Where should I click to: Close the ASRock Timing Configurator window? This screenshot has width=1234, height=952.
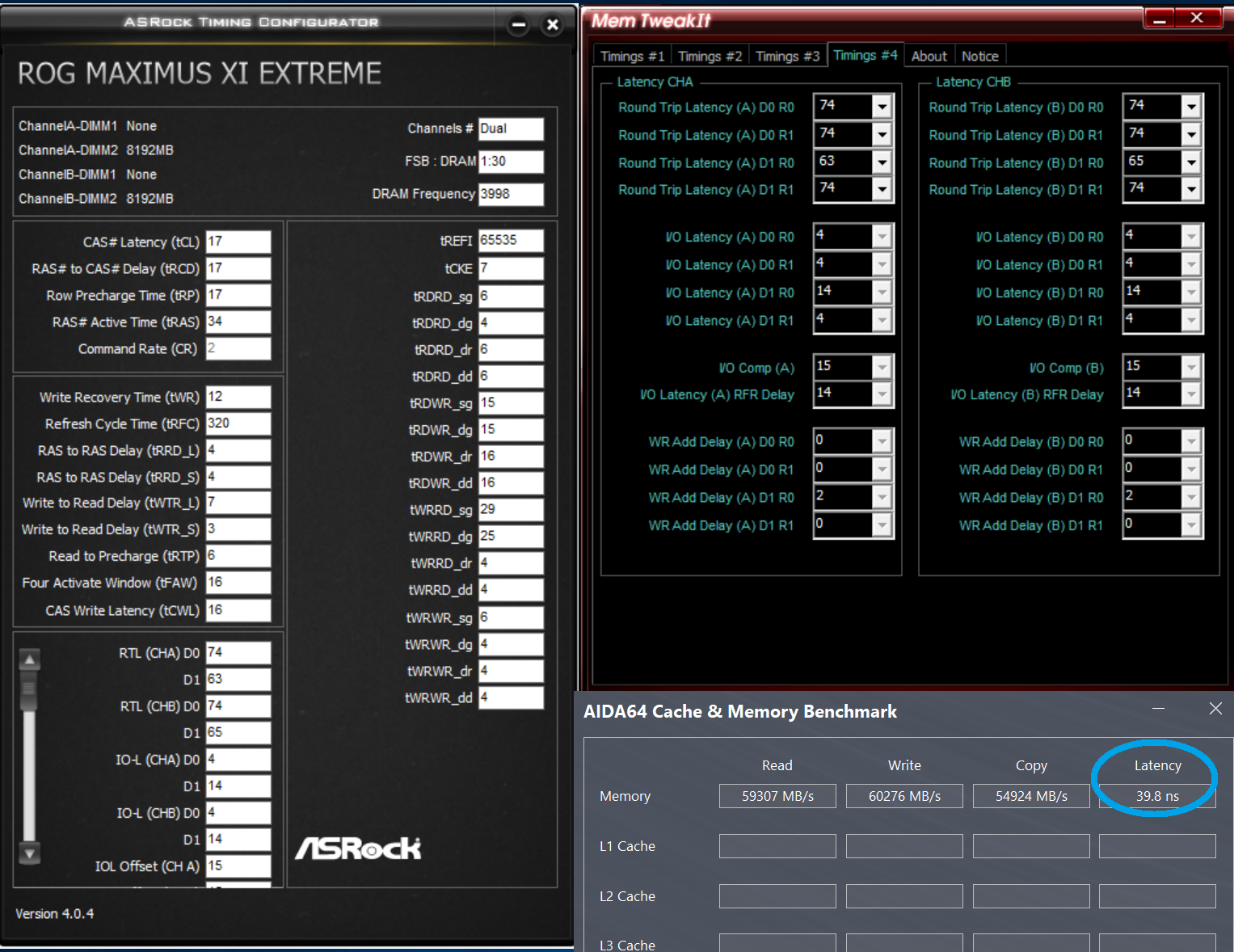coord(553,25)
